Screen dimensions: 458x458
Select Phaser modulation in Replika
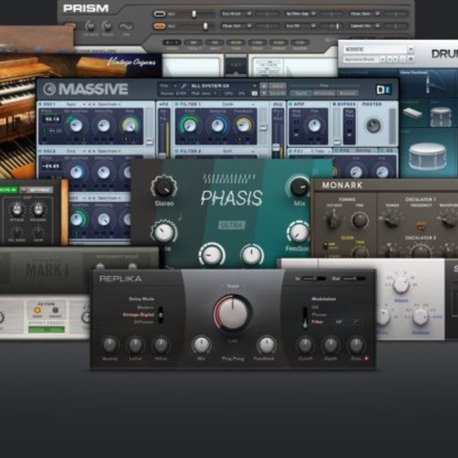pos(319,314)
